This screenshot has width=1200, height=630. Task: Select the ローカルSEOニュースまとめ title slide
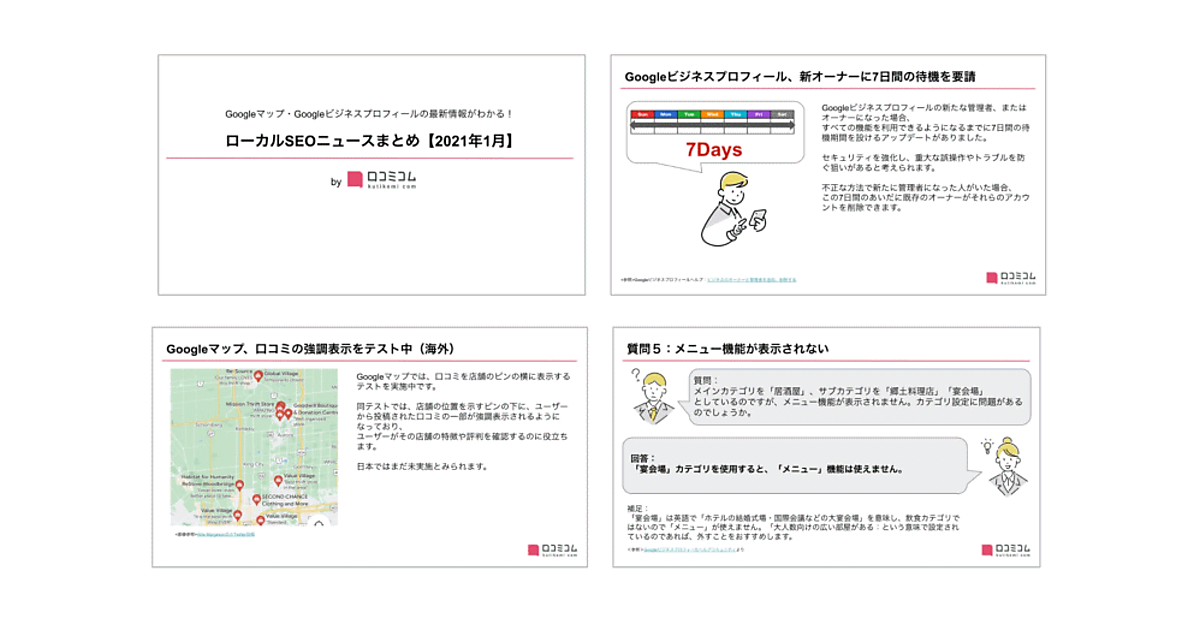tap(370, 175)
